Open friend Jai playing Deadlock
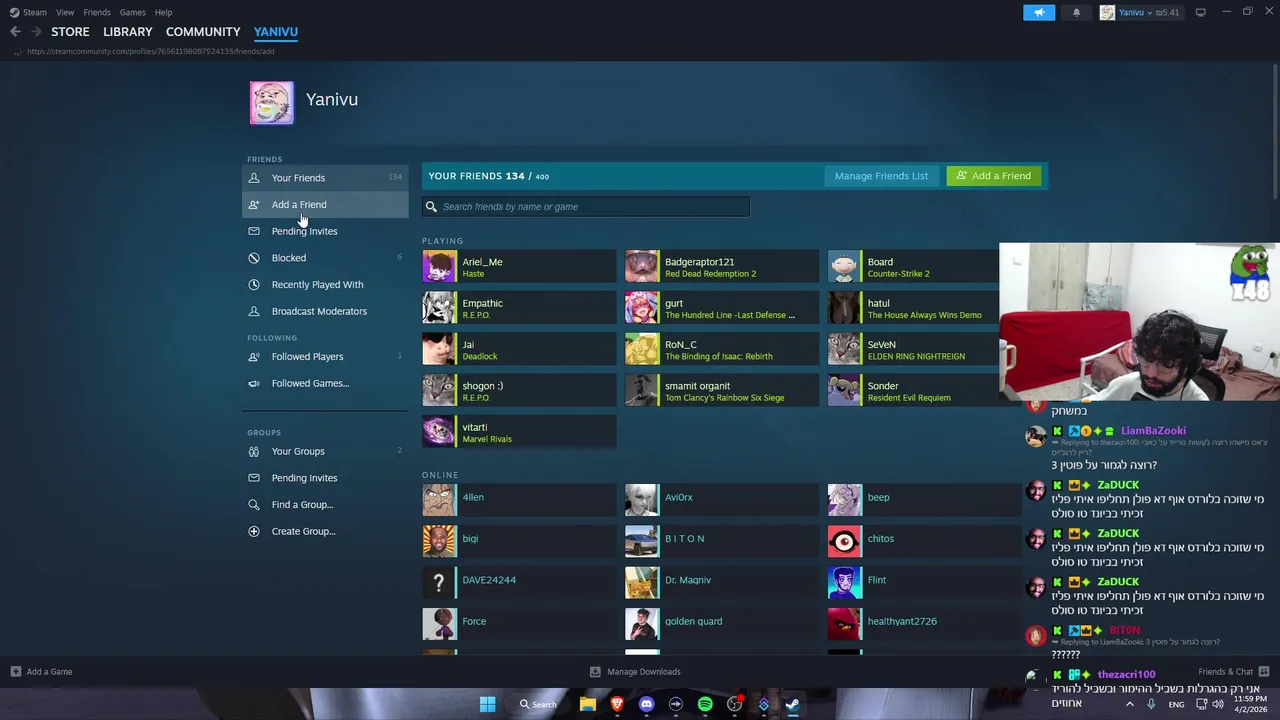Image resolution: width=1280 pixels, height=720 pixels. (519, 349)
